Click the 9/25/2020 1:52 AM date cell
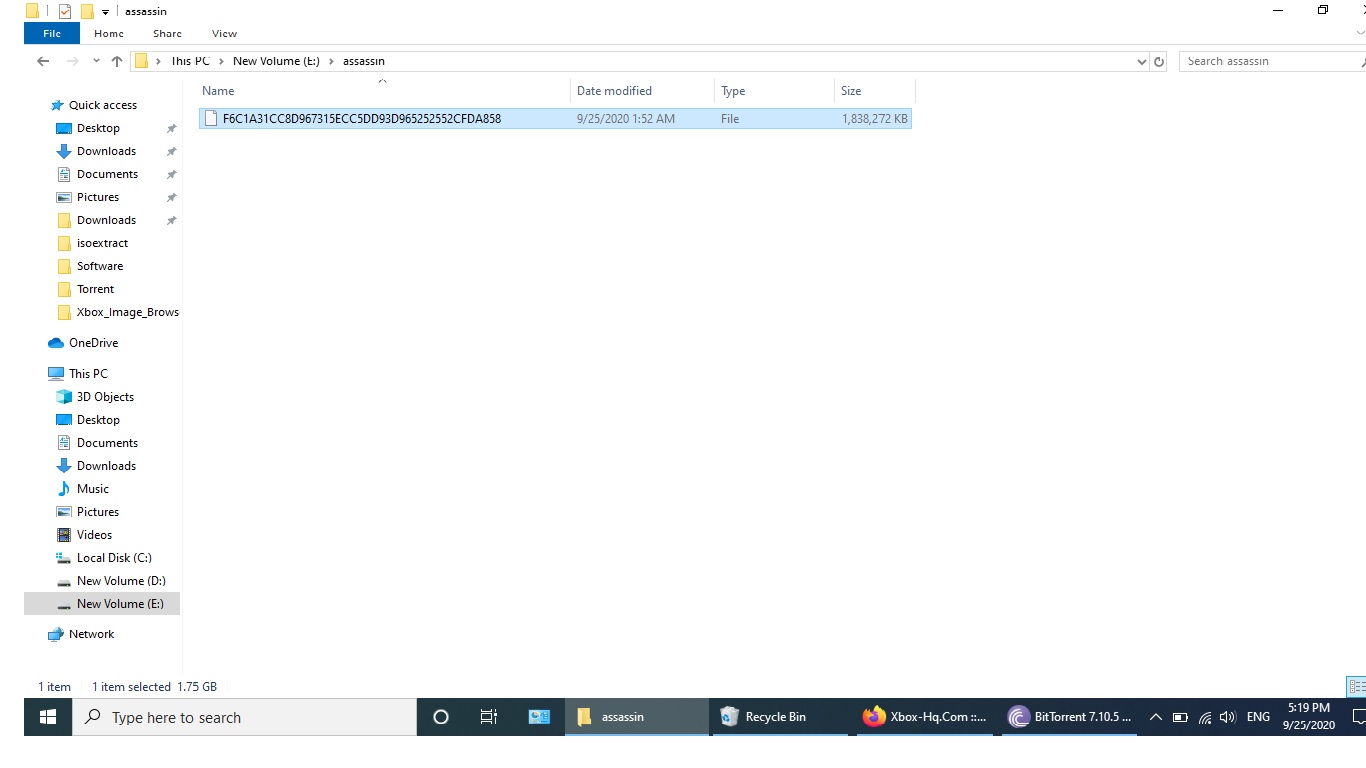The height and width of the screenshot is (768, 1366). pyautogui.click(x=626, y=118)
